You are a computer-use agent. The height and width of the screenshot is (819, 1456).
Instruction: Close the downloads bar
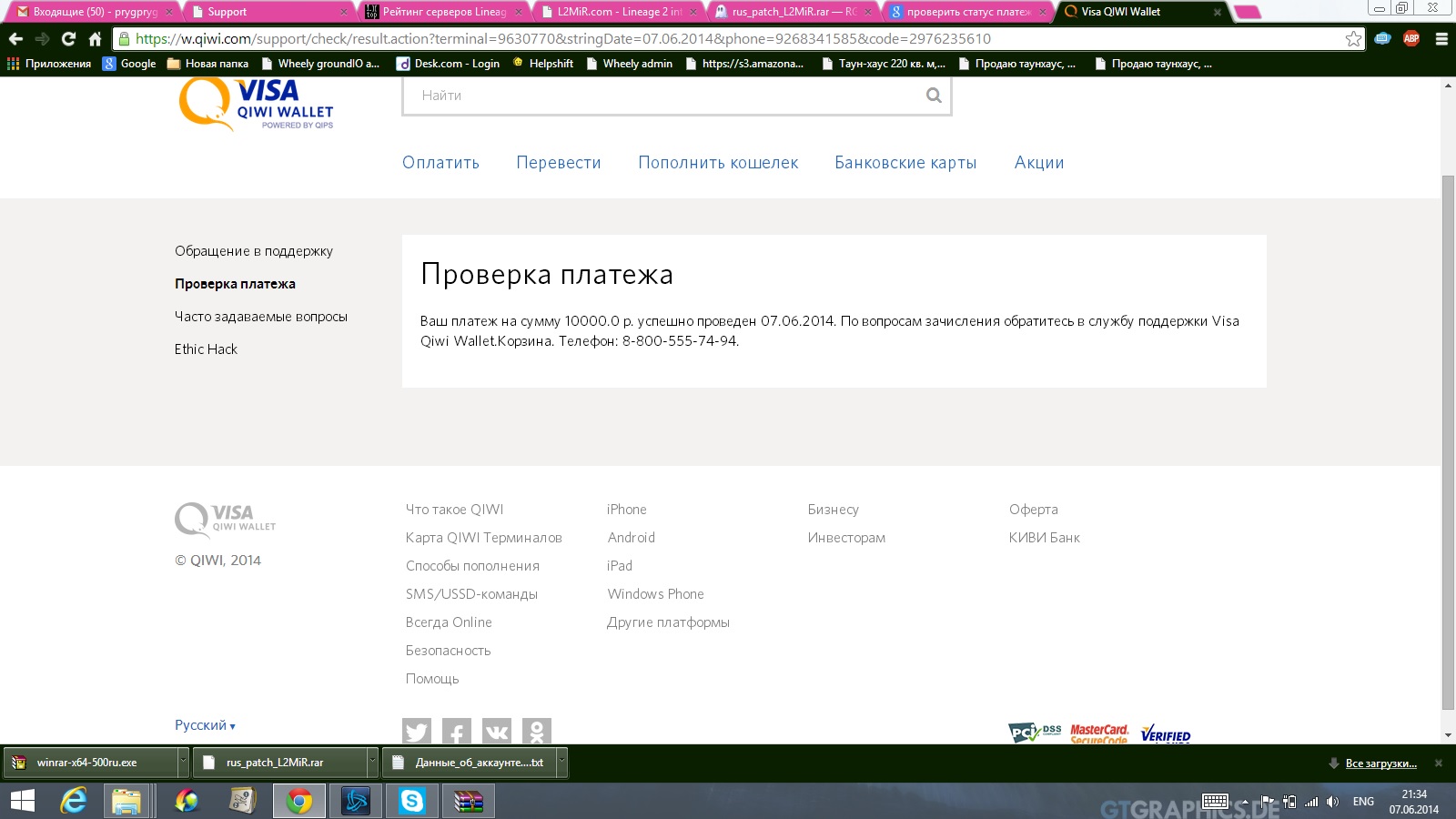(1439, 763)
